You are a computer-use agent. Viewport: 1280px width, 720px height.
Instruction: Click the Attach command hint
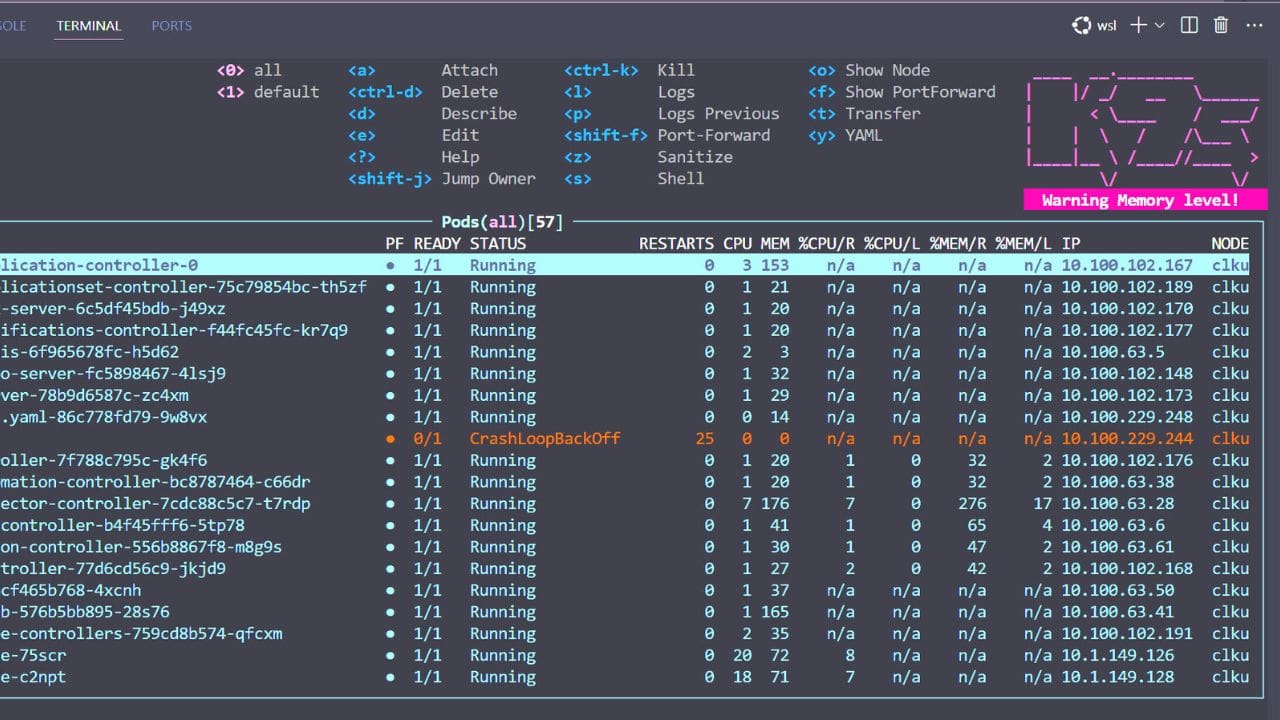pos(469,70)
